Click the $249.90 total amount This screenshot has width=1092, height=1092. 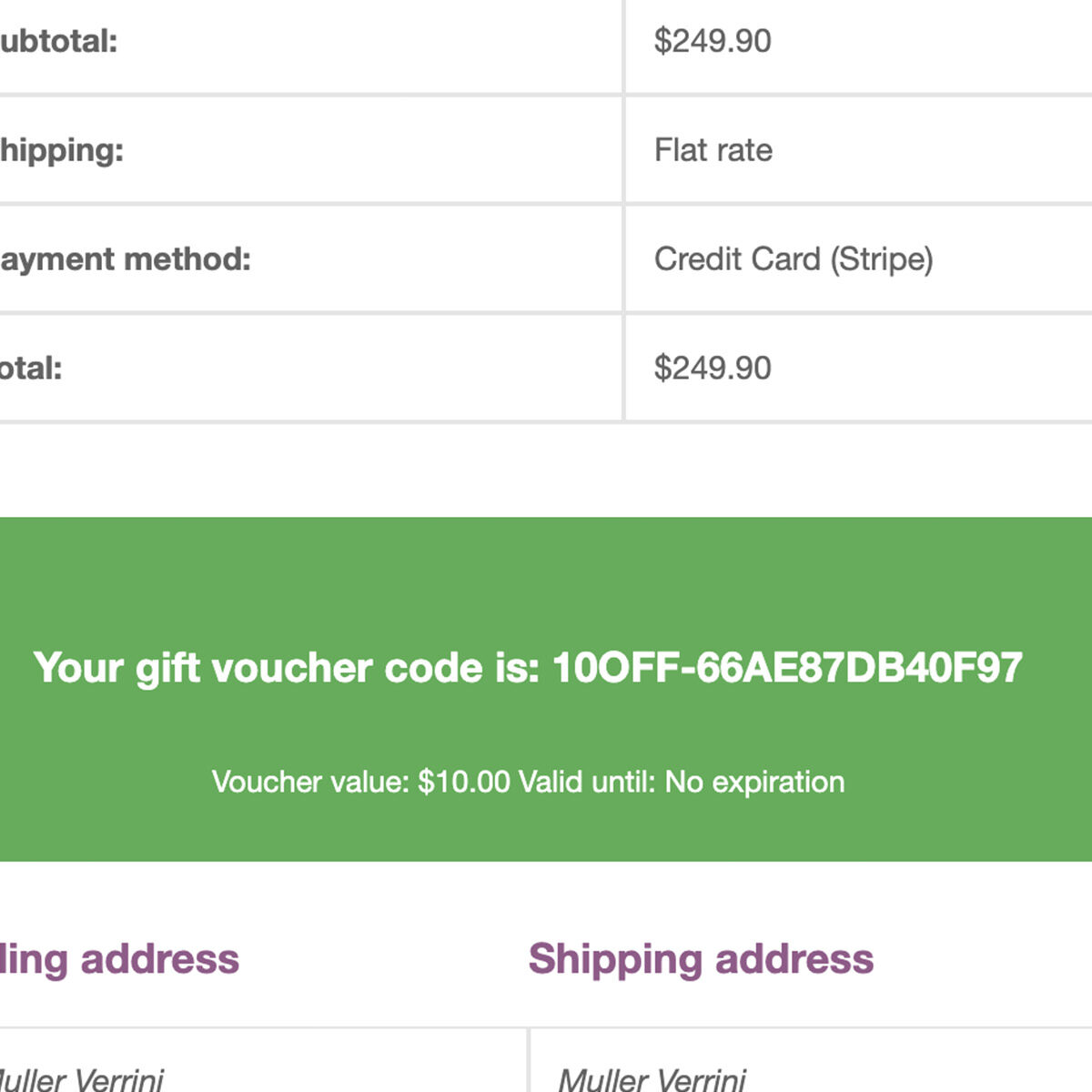[x=713, y=369]
